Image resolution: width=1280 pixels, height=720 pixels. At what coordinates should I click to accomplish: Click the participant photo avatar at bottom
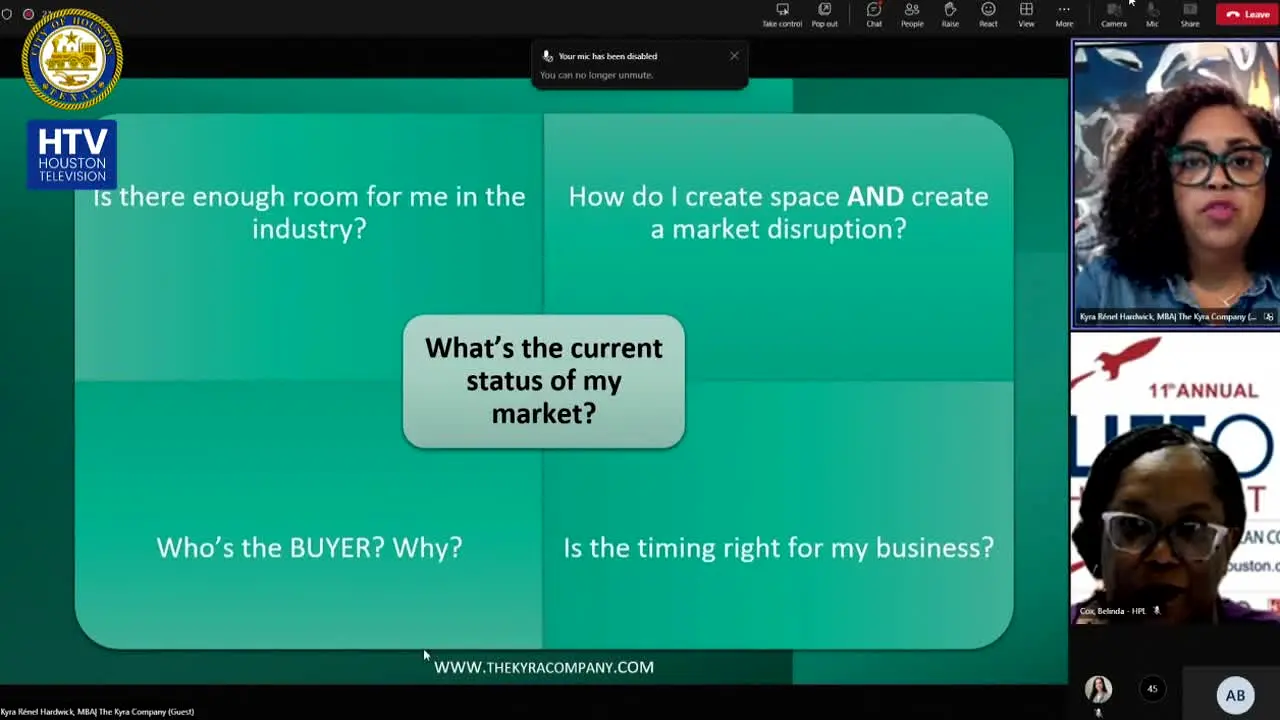1098,690
